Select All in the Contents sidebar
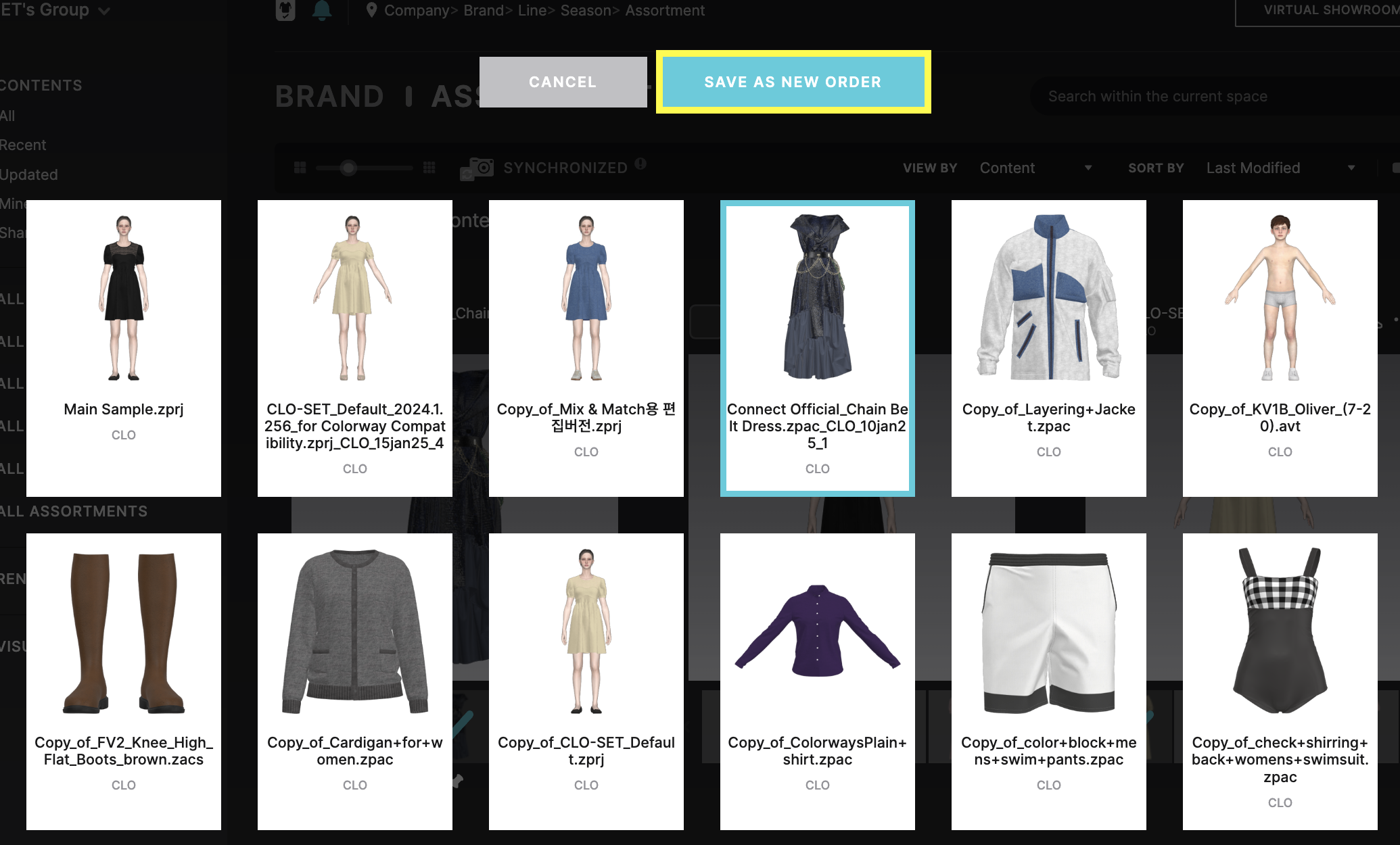 pyautogui.click(x=7, y=116)
